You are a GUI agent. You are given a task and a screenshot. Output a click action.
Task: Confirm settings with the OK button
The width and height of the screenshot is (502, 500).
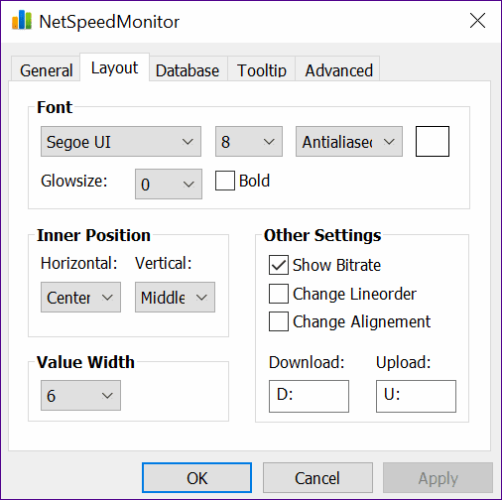[x=197, y=478]
